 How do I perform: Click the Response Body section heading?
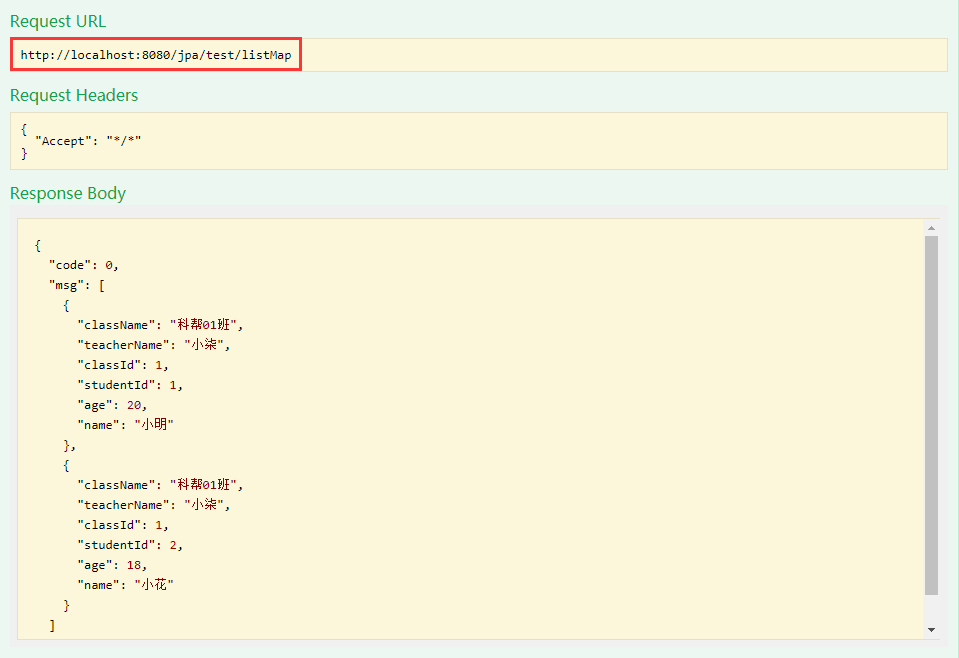(x=67, y=193)
